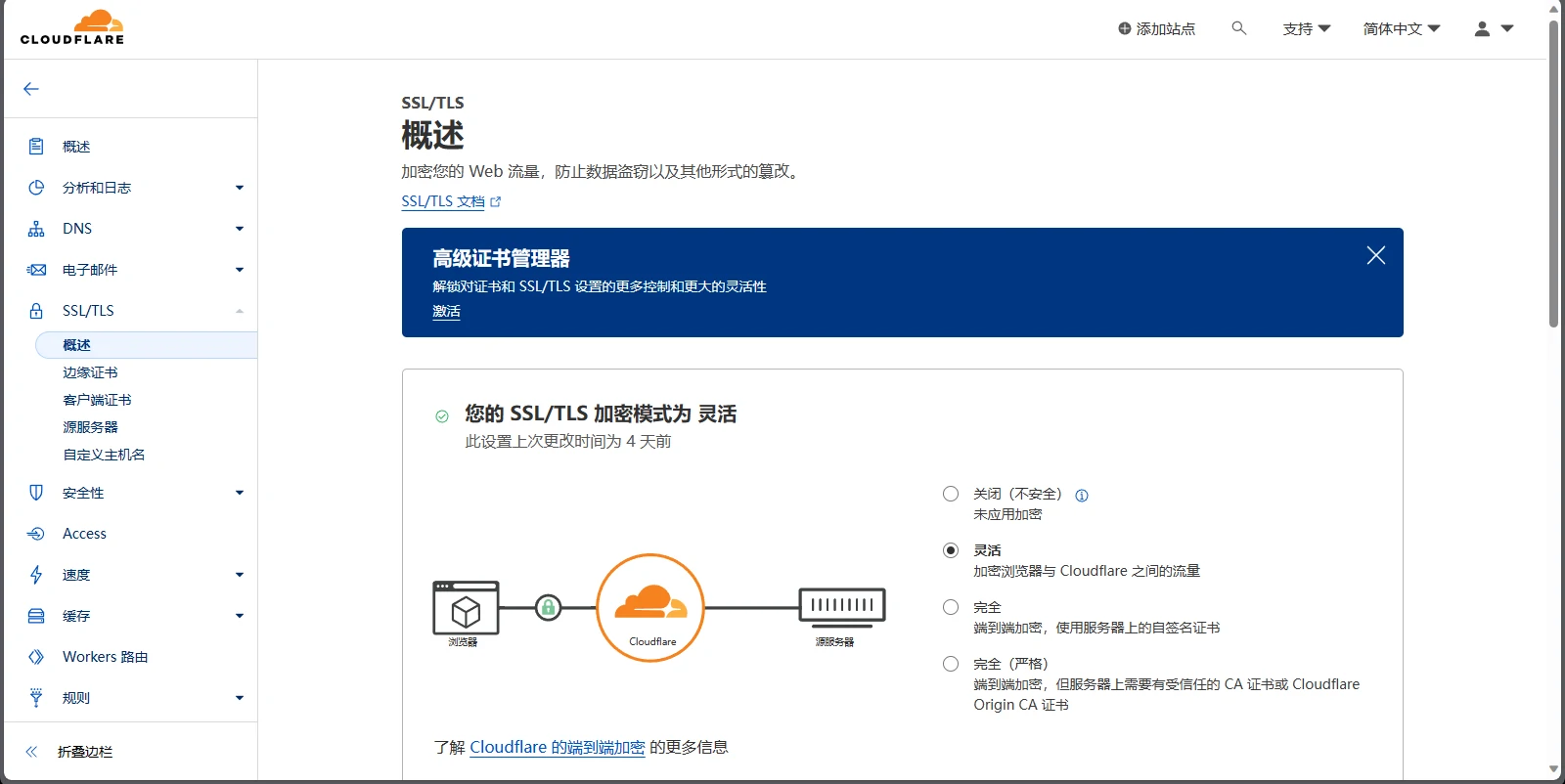Click the 安全性 shield icon
Screen dimensions: 1565x784
(36, 493)
